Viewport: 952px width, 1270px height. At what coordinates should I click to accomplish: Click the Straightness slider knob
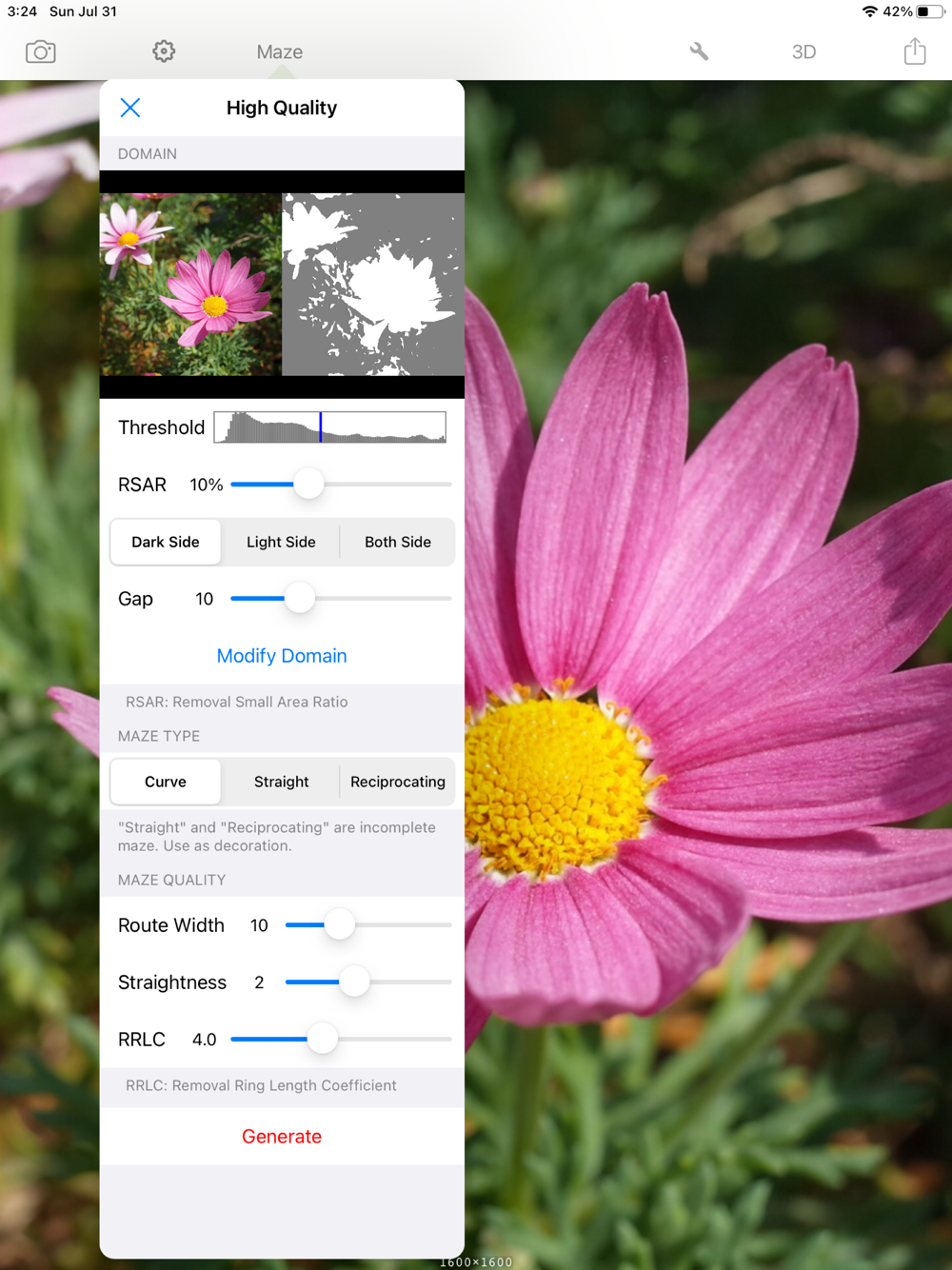coord(354,982)
